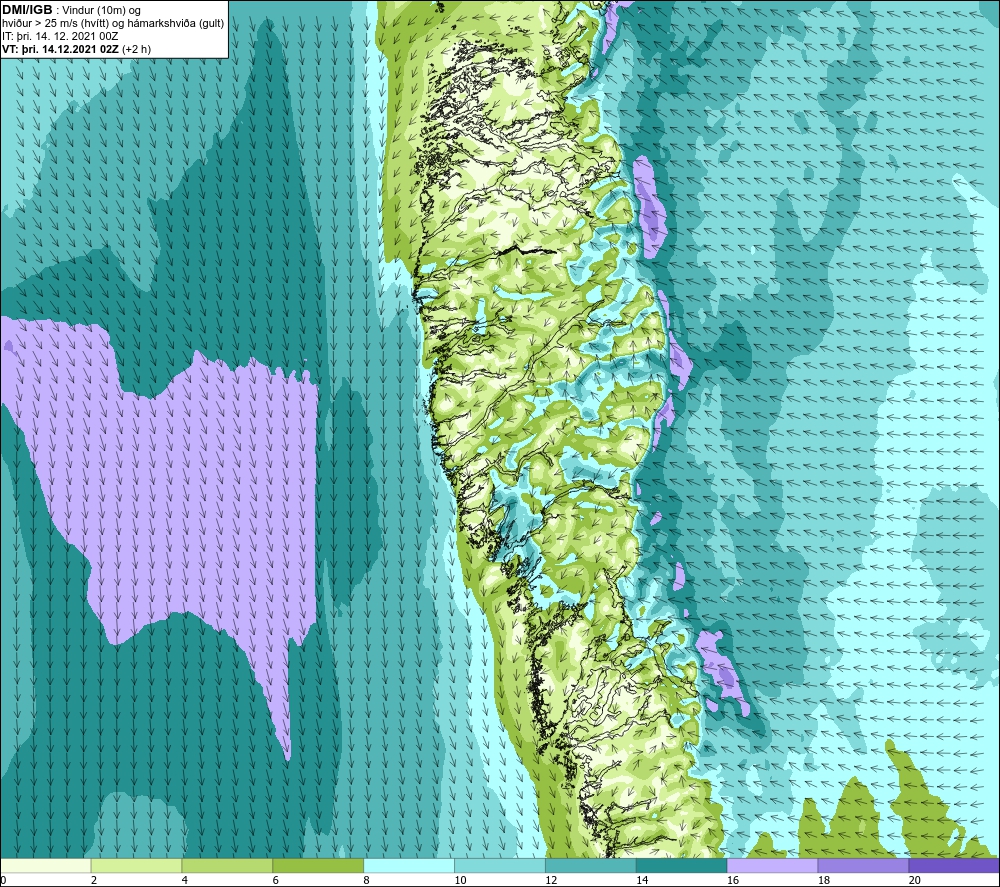This screenshot has height=887, width=1000.
Task: Click the legend tick label '4'
Action: 185,880
